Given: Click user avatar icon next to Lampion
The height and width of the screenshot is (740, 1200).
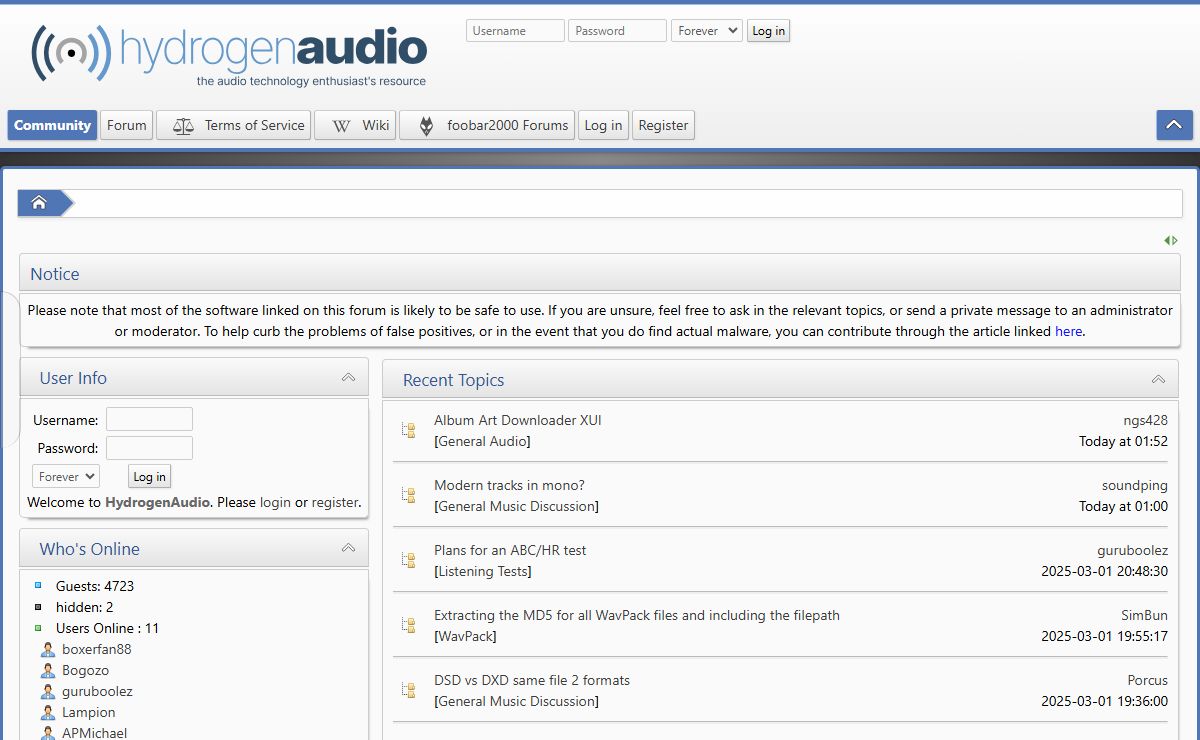Looking at the screenshot, I should pyautogui.click(x=48, y=713).
